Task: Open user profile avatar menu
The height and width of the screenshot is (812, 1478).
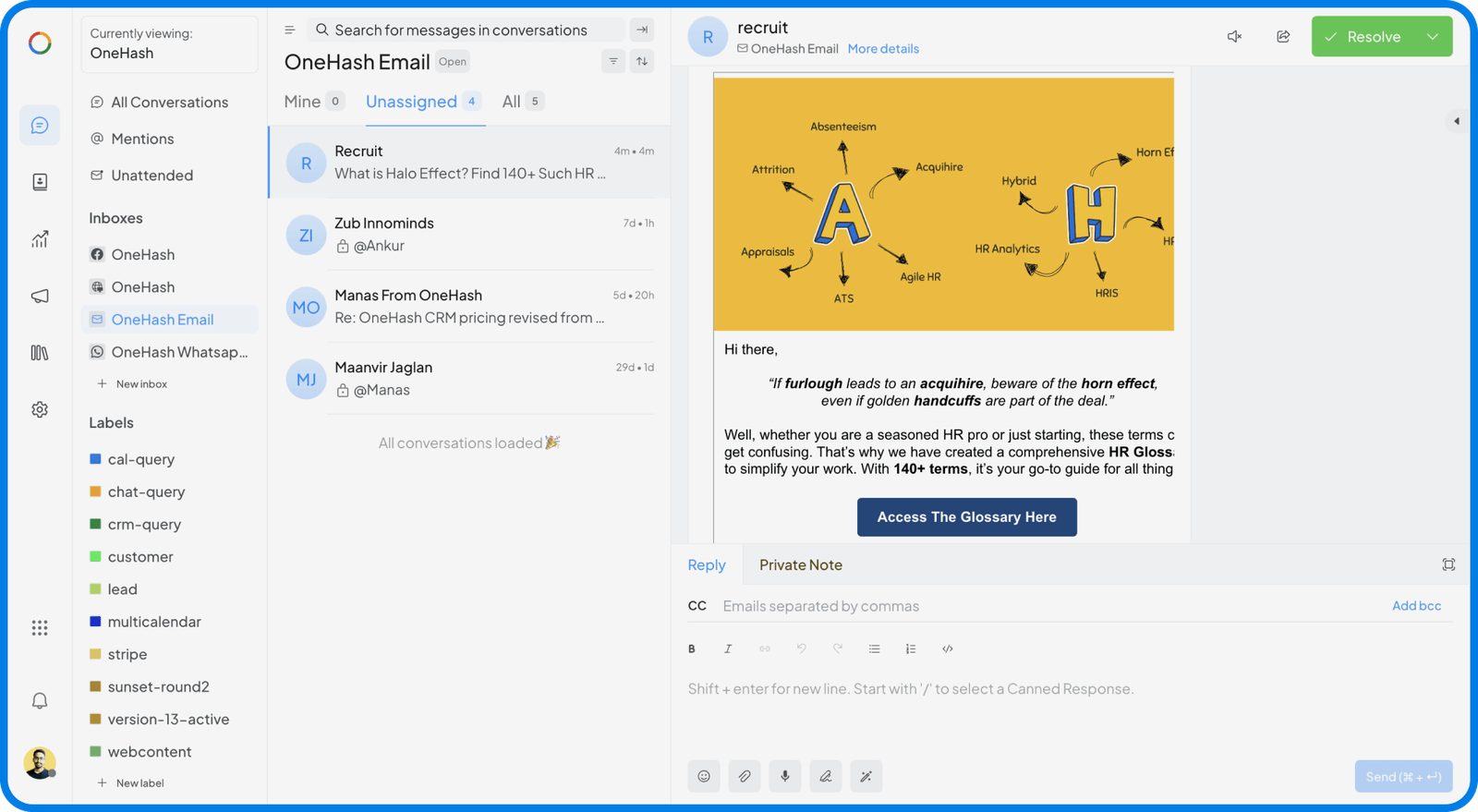Action: point(40,763)
